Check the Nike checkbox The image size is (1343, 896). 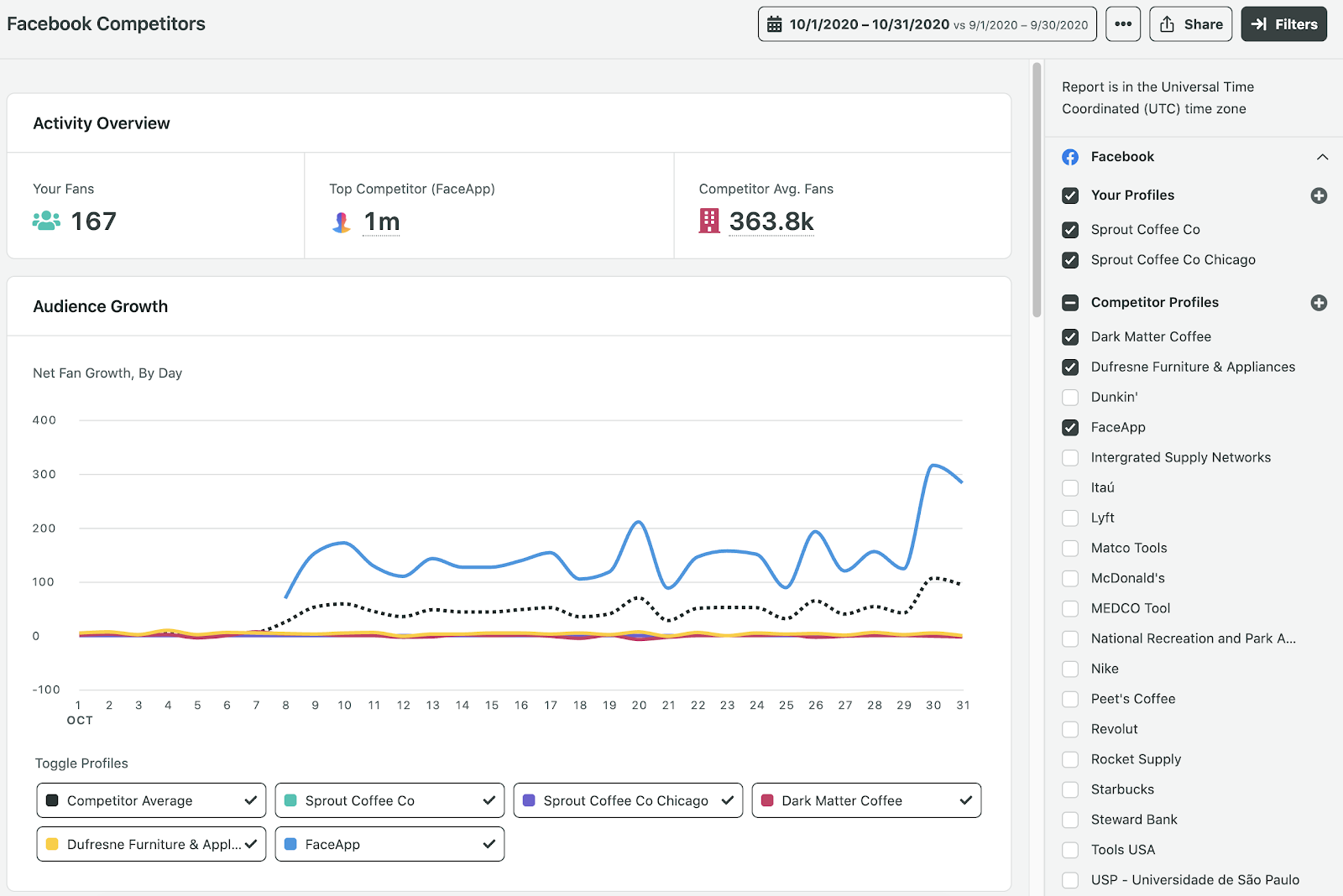click(1070, 669)
